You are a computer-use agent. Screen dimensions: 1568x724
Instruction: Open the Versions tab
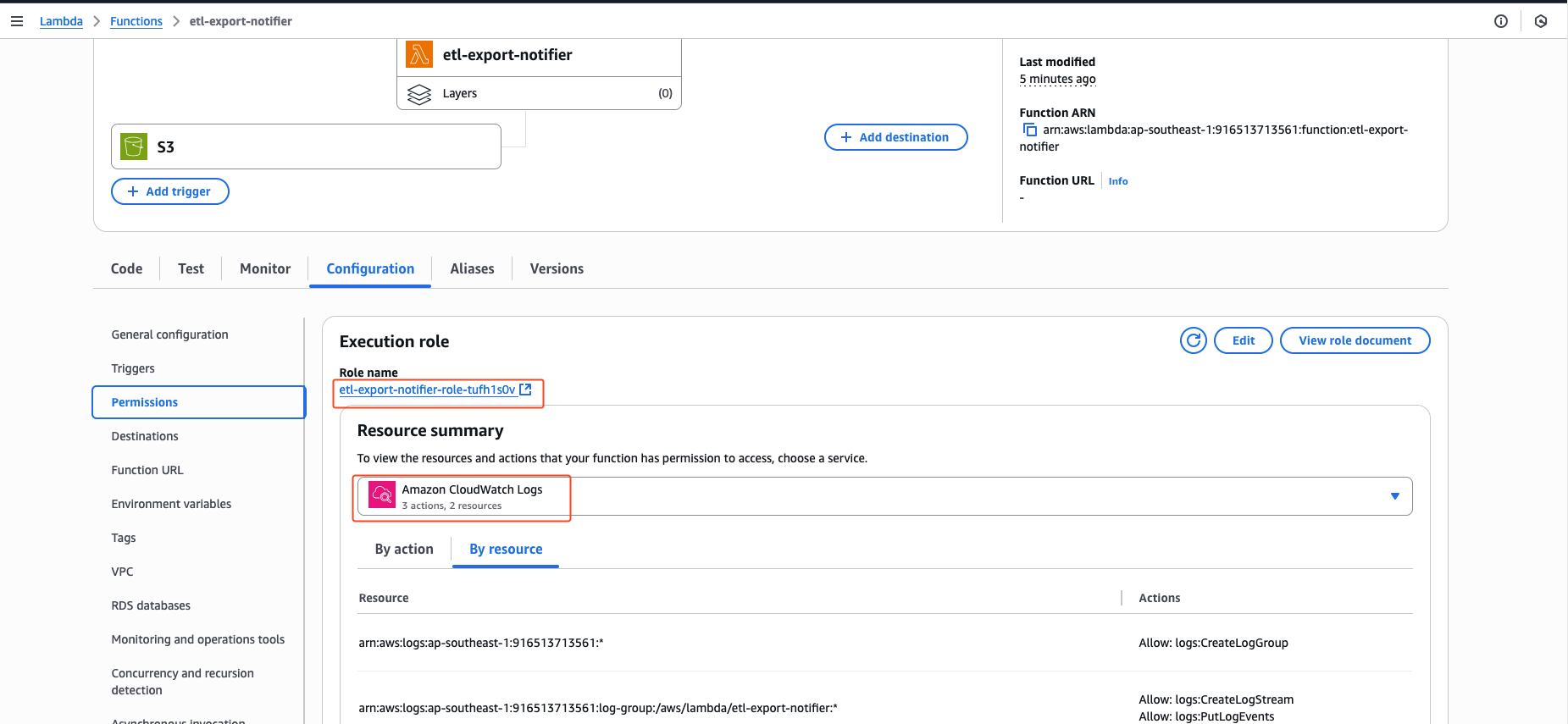(557, 268)
